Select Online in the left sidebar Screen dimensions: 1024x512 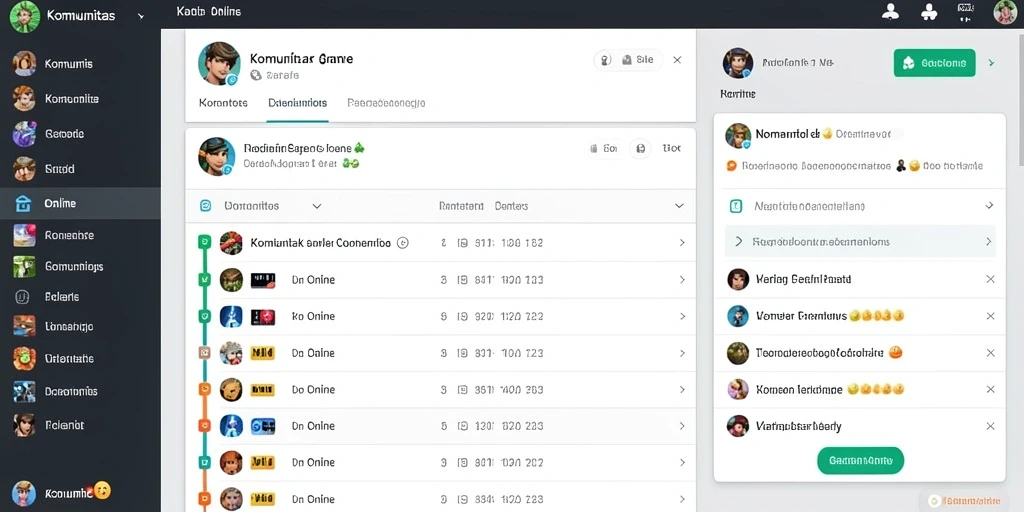pyautogui.click(x=80, y=204)
